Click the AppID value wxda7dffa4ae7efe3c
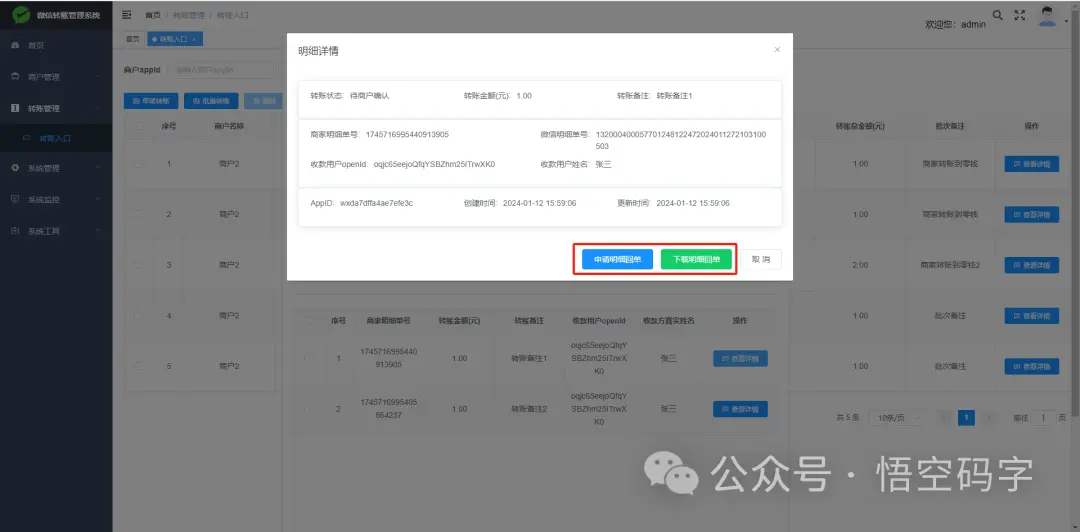 coord(376,203)
